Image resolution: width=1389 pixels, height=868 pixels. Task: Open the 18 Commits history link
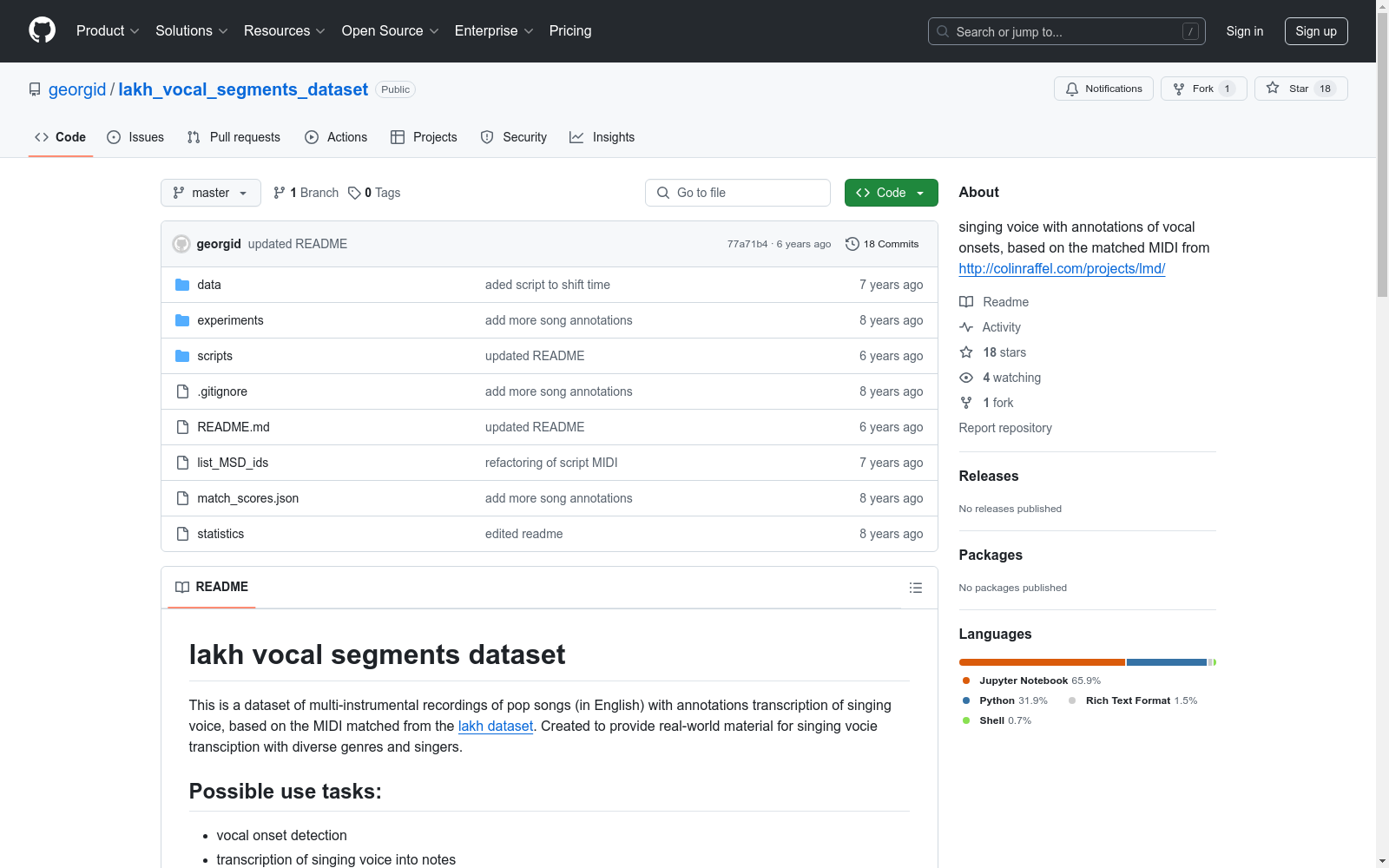point(882,244)
